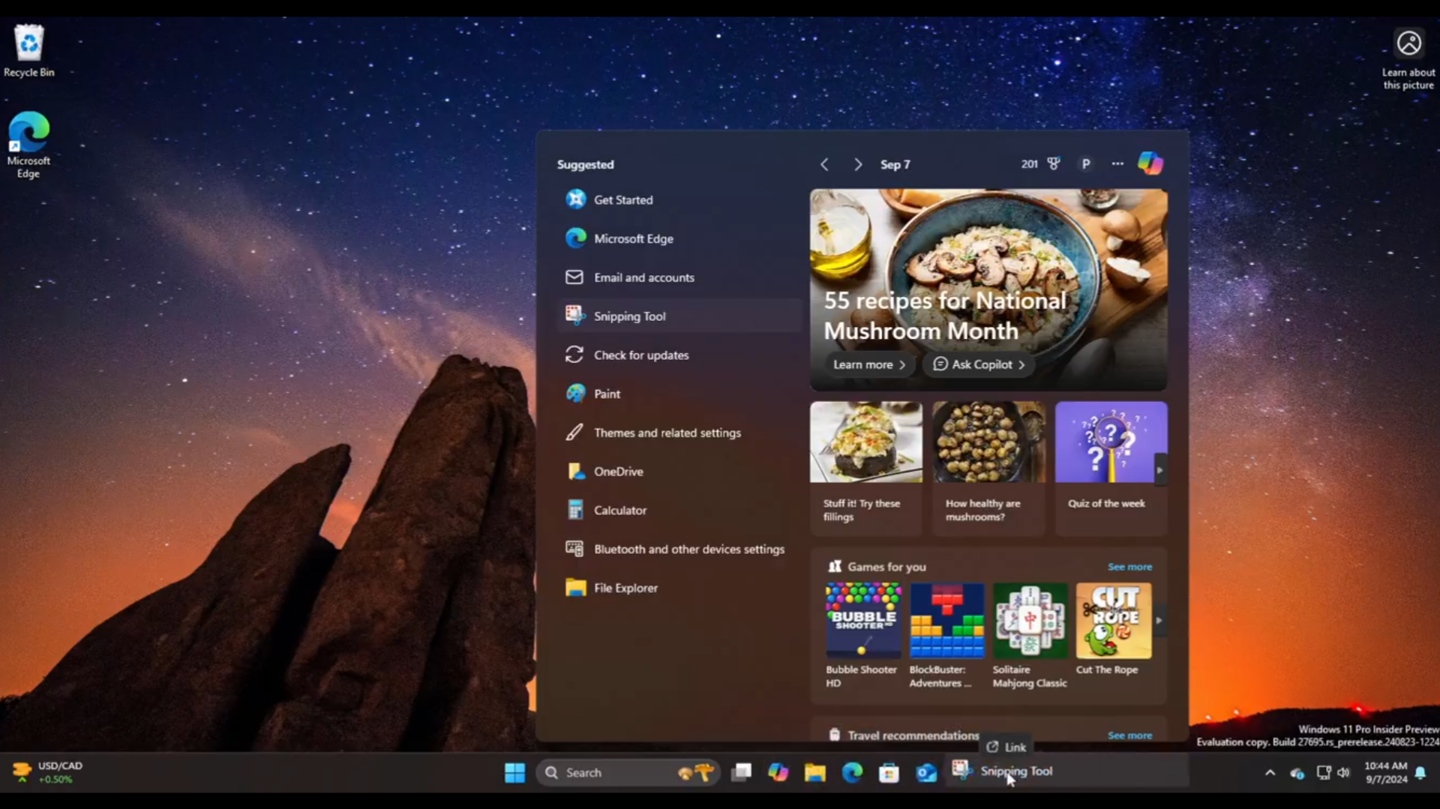Open Stuff it! Try these fillings card
Screen dimensions: 1440x809
point(866,467)
